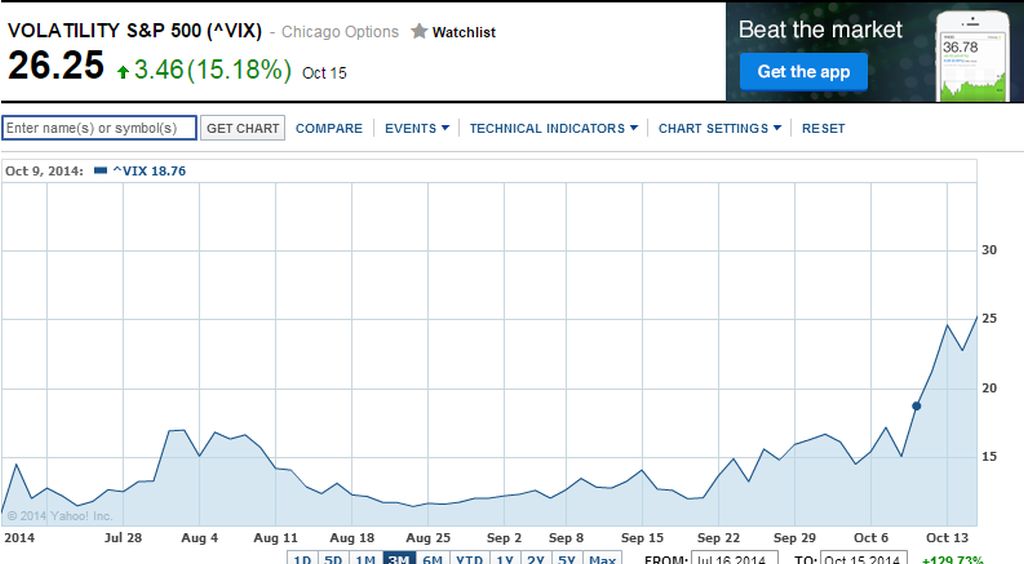Click the Aug 18 x-axis label
This screenshot has width=1024, height=564.
click(352, 538)
